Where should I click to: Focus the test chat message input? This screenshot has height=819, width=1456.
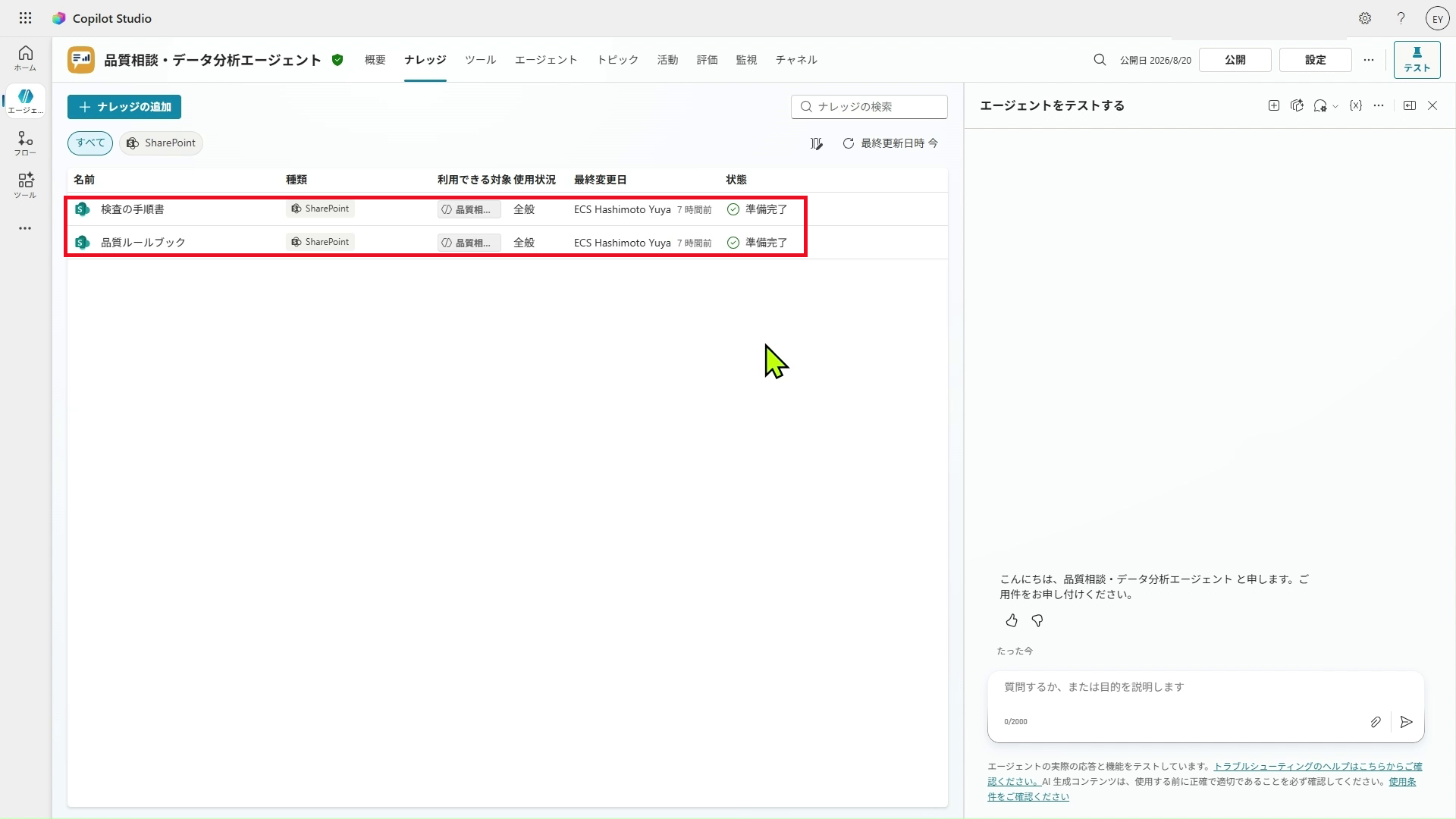[1205, 688]
